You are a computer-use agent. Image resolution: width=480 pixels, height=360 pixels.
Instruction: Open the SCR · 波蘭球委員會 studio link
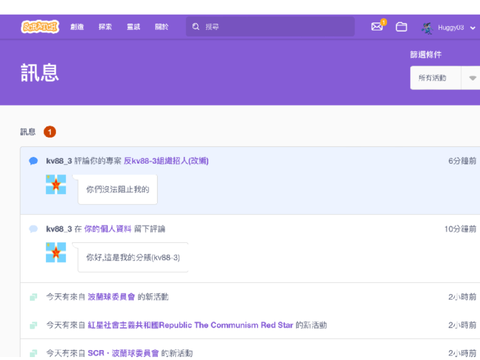[123, 353]
